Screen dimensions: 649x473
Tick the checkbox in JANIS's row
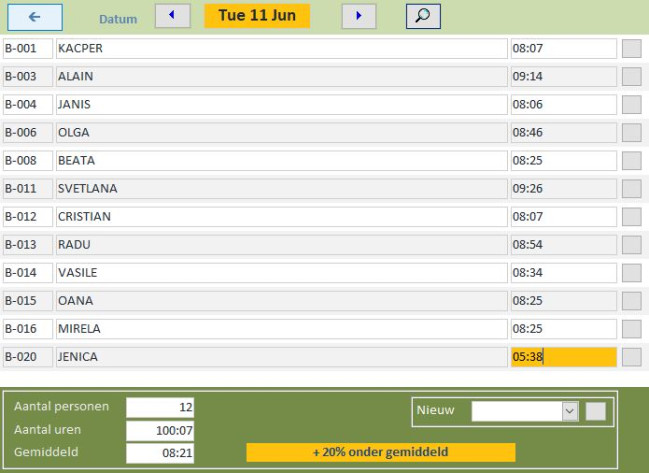[x=632, y=105]
